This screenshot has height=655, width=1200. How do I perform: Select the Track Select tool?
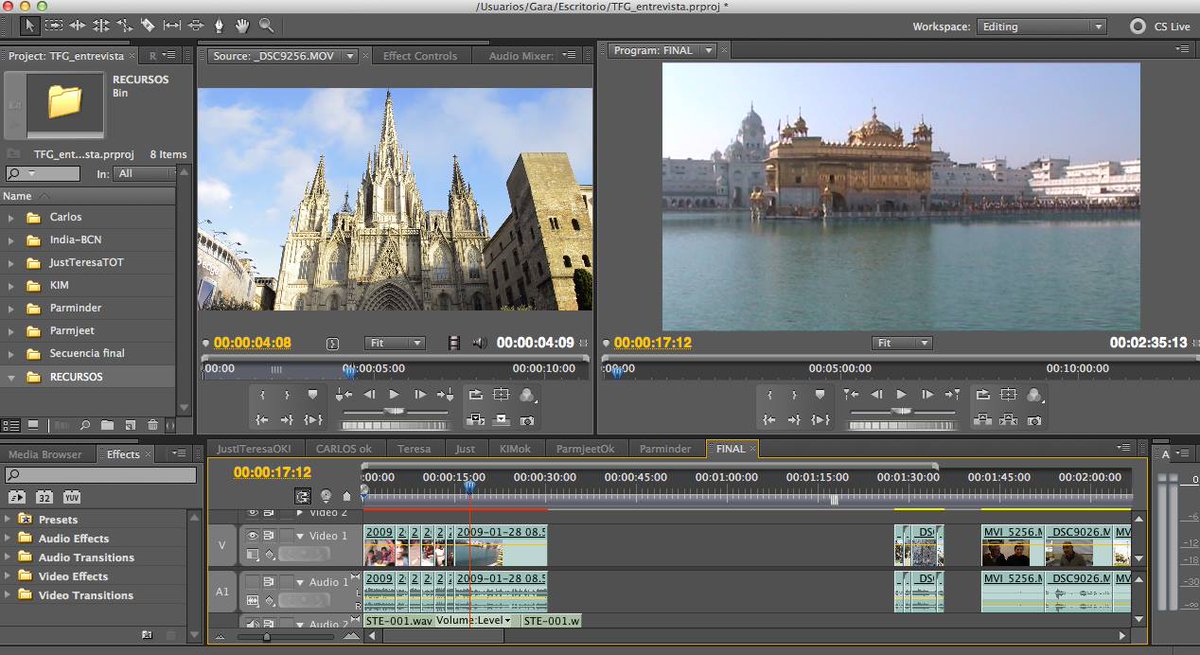pos(53,25)
